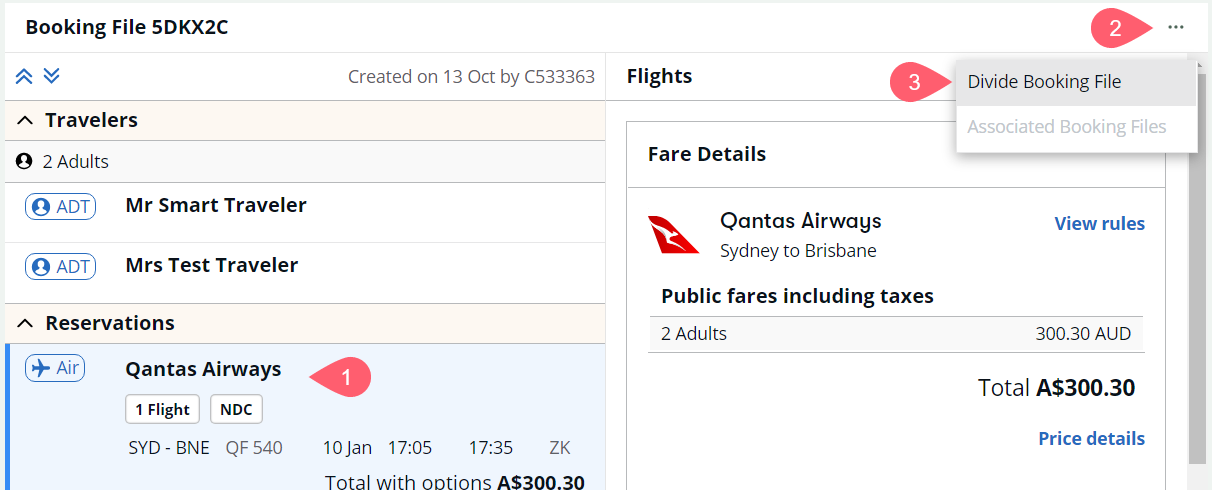The width and height of the screenshot is (1212, 490).
Task: Collapse the Travelers section
Action: tap(26, 121)
